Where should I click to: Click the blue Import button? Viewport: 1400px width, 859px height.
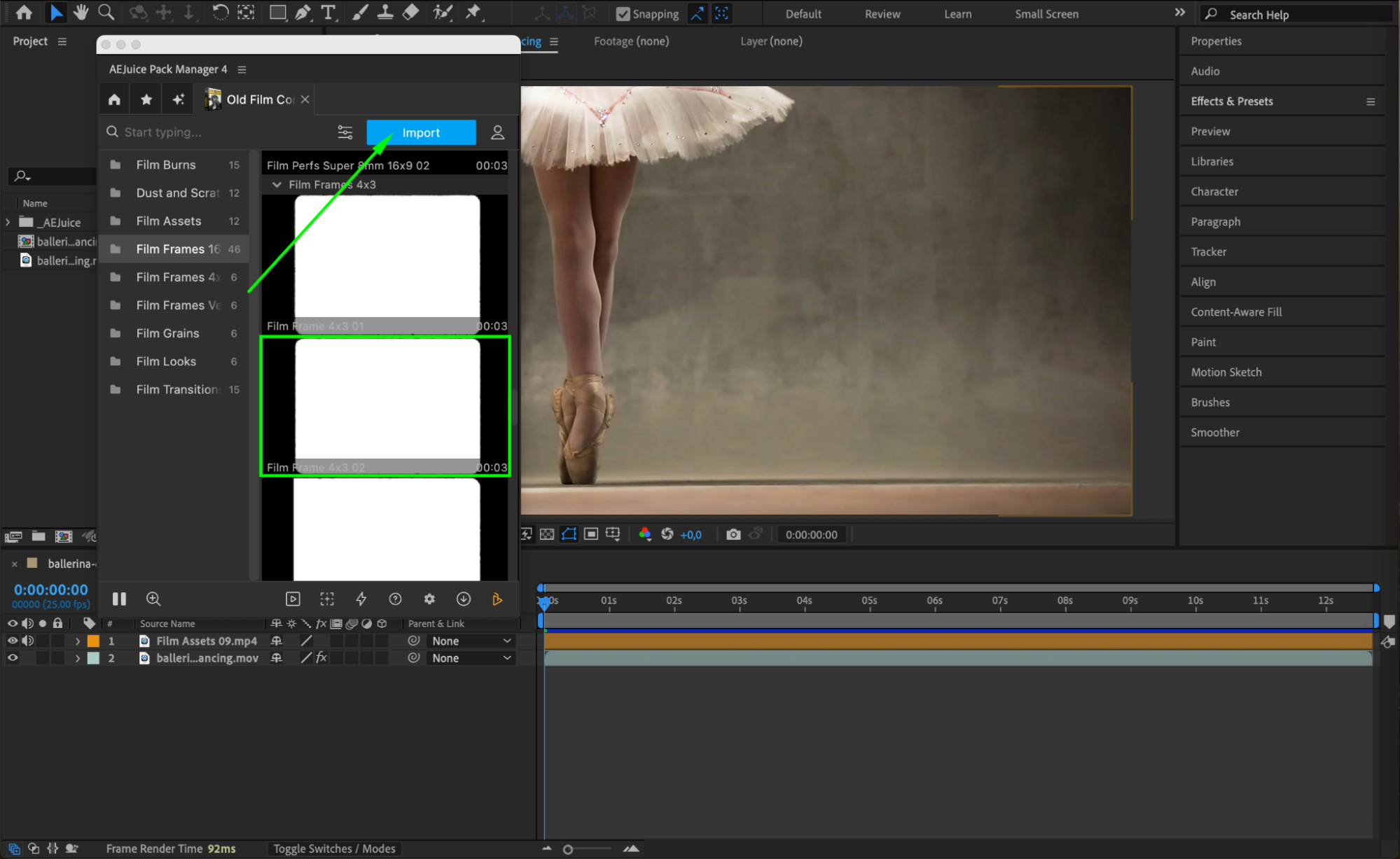tap(421, 132)
